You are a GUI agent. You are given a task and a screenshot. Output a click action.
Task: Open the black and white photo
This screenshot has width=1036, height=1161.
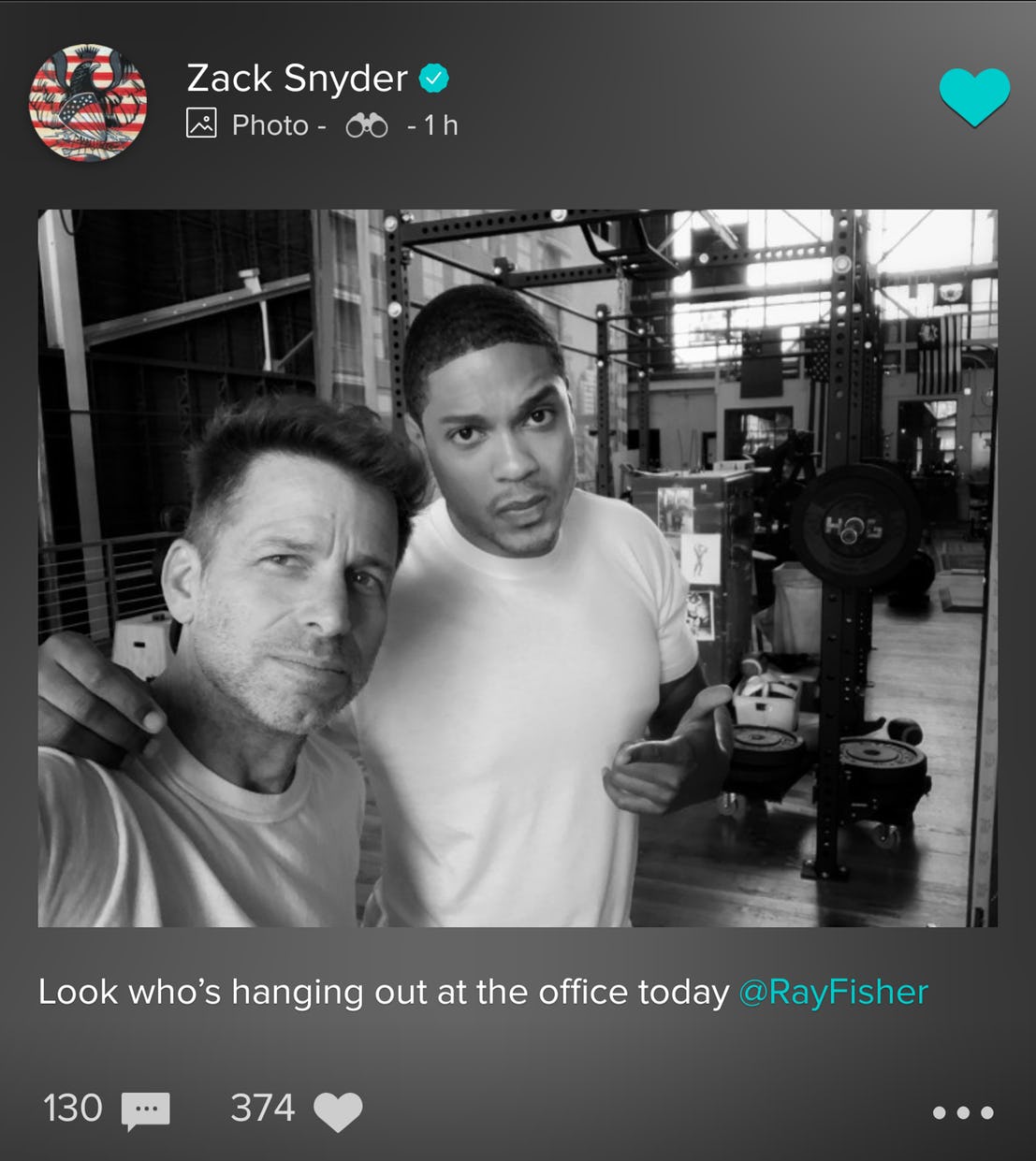tap(518, 568)
